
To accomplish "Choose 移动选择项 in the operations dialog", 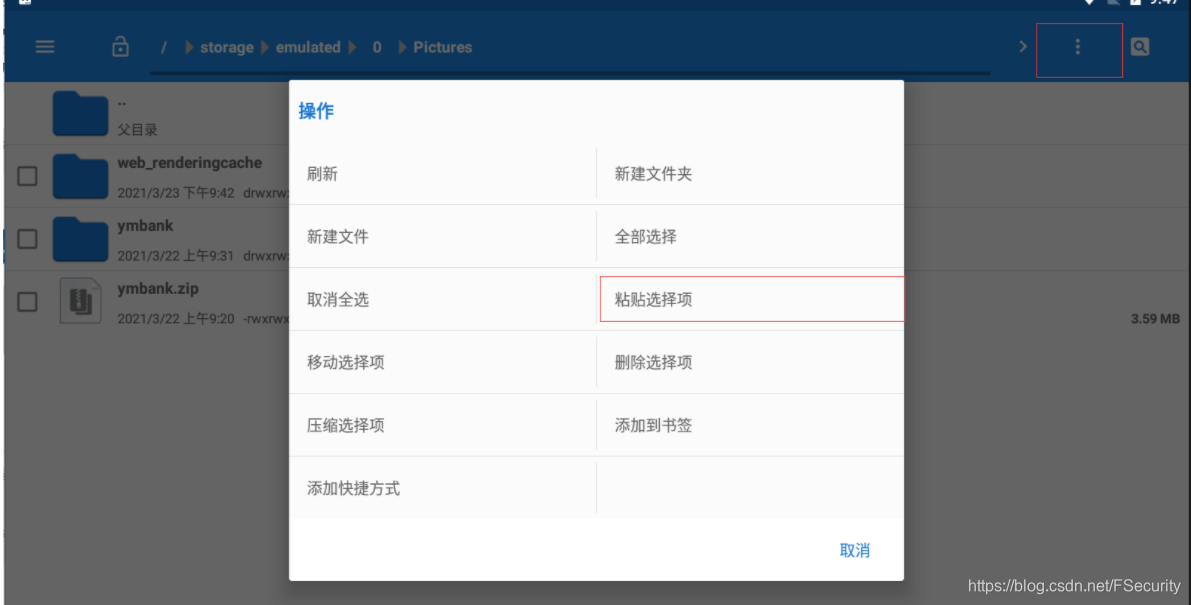I will (x=443, y=363).
